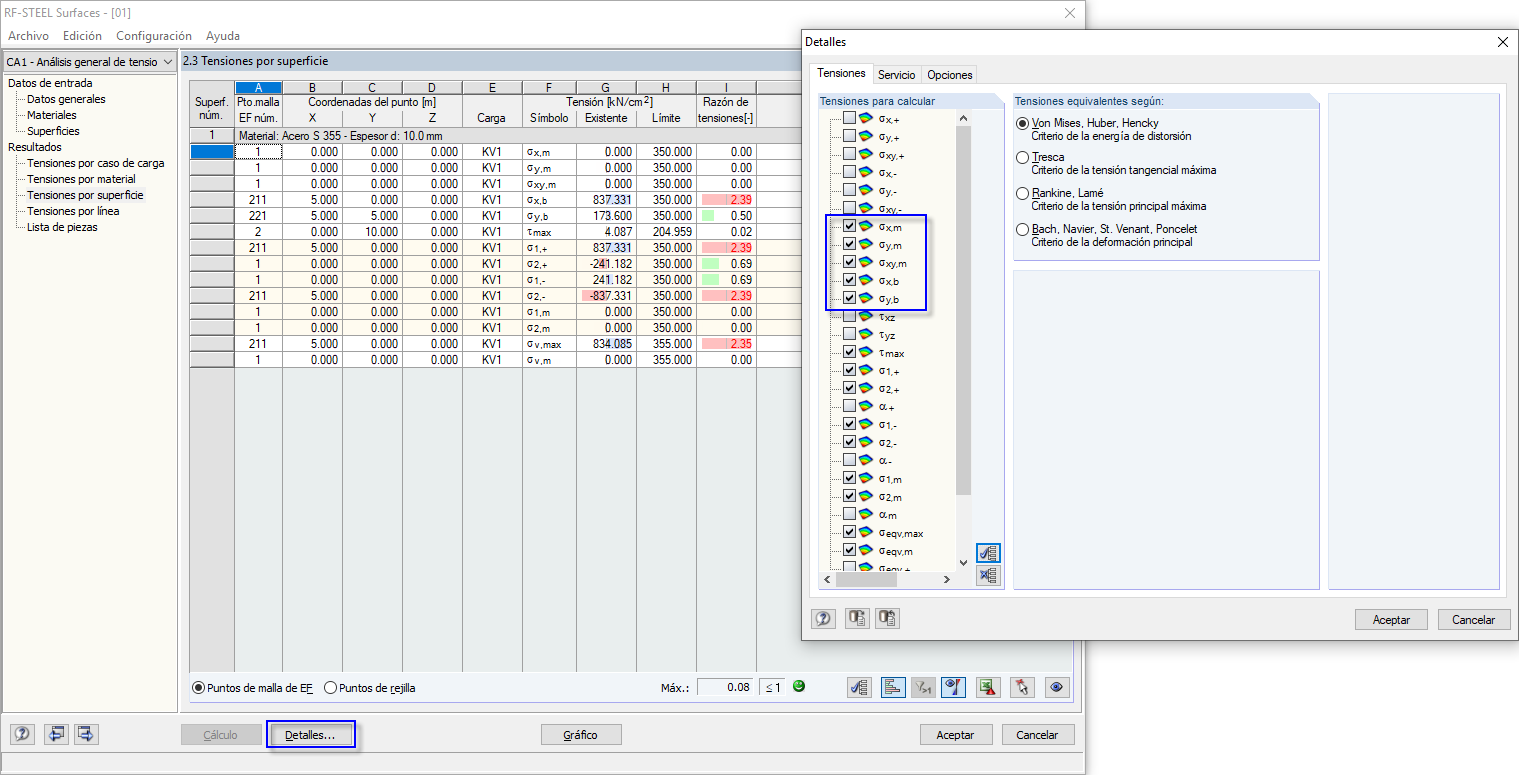Click the filter ratios greater than 1 icon

click(924, 687)
